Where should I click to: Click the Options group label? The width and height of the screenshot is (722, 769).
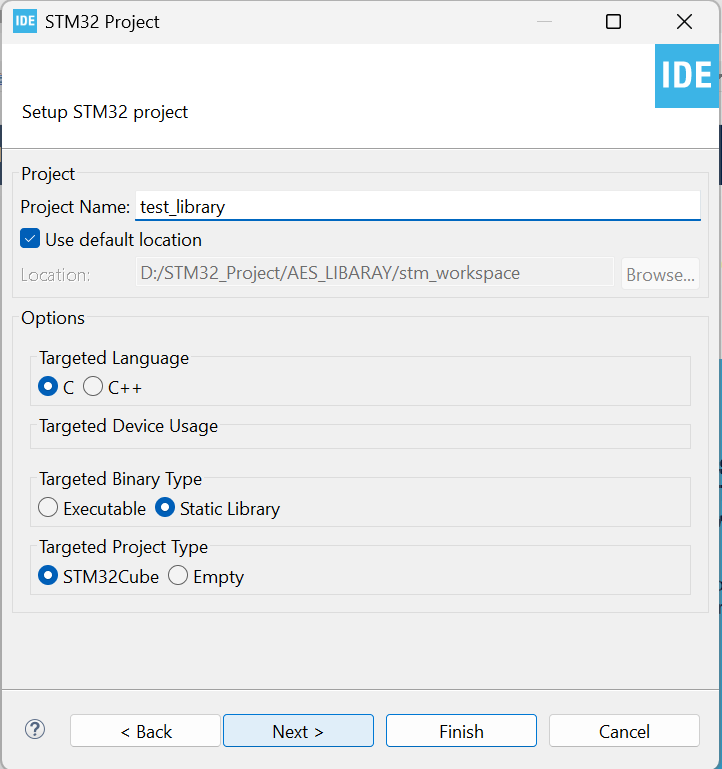(x=53, y=318)
